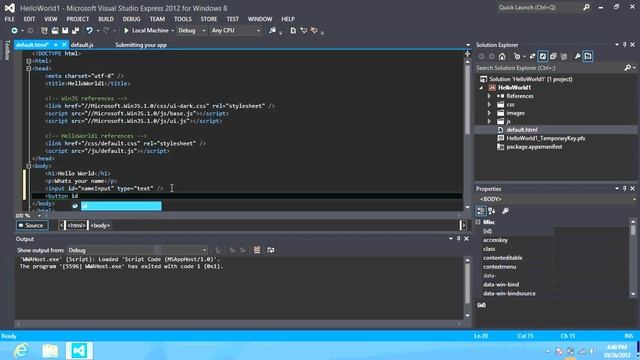Click the Open File toolbar icon

tap(55, 31)
